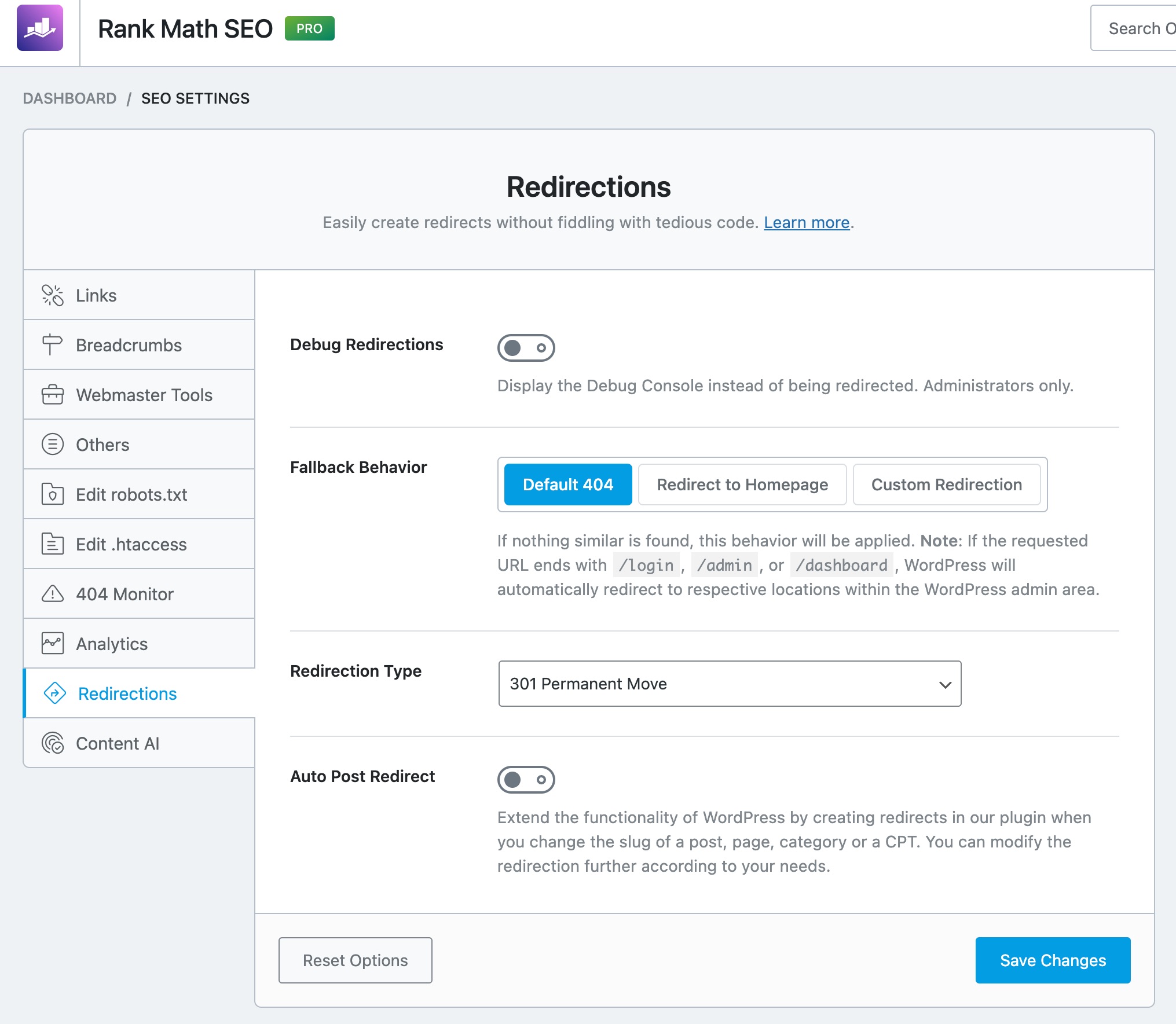Image resolution: width=1176 pixels, height=1024 pixels.
Task: Click the Rank Math logo icon
Action: [40, 28]
